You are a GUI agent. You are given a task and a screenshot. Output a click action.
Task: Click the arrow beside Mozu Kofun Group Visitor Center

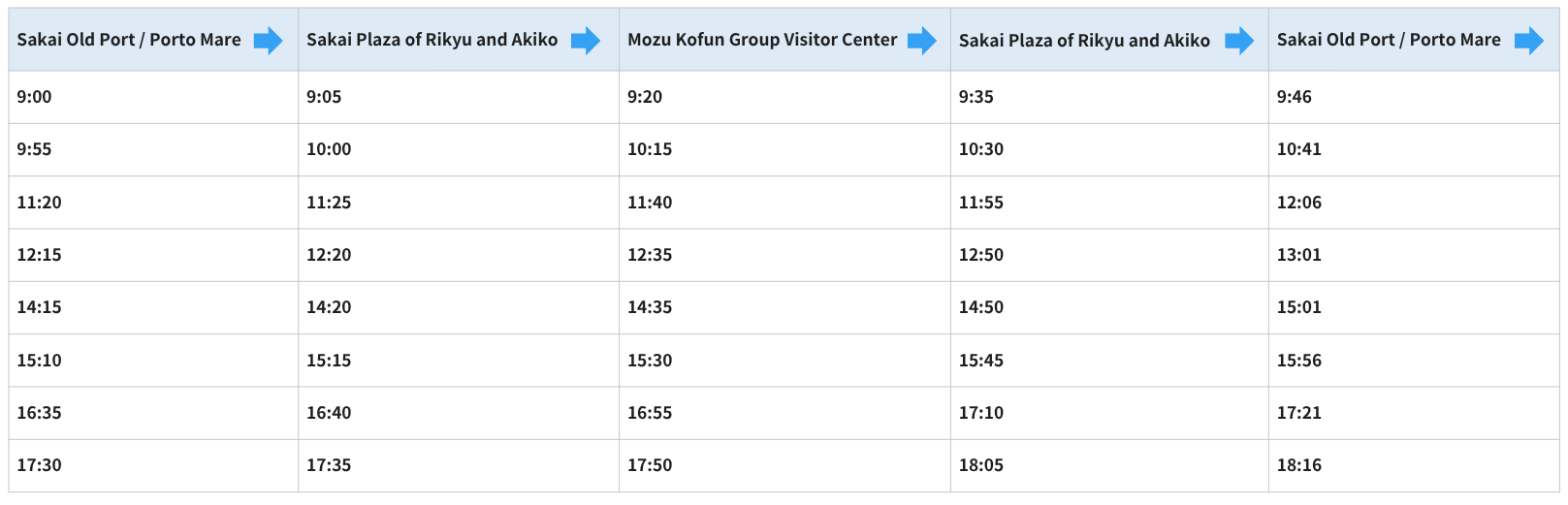(x=922, y=41)
